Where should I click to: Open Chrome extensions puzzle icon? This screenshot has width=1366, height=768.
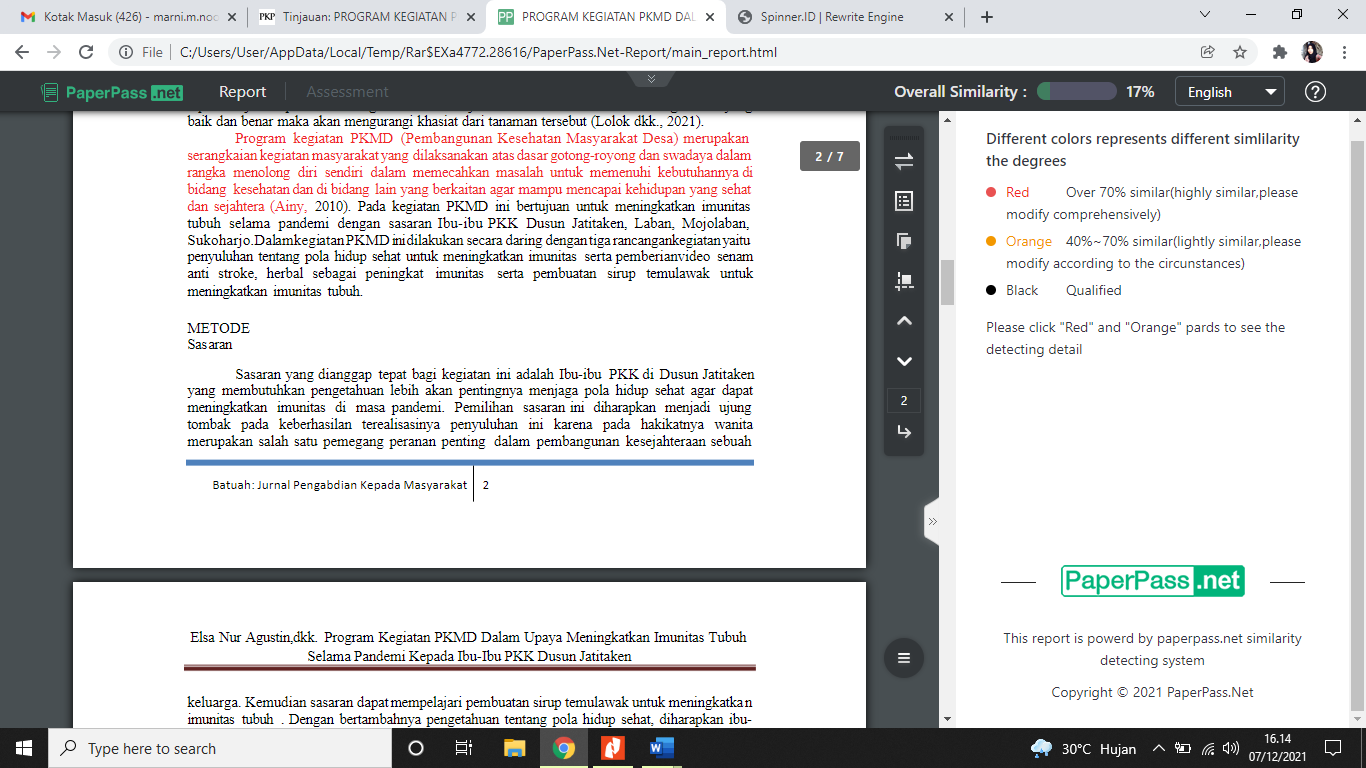(1280, 52)
